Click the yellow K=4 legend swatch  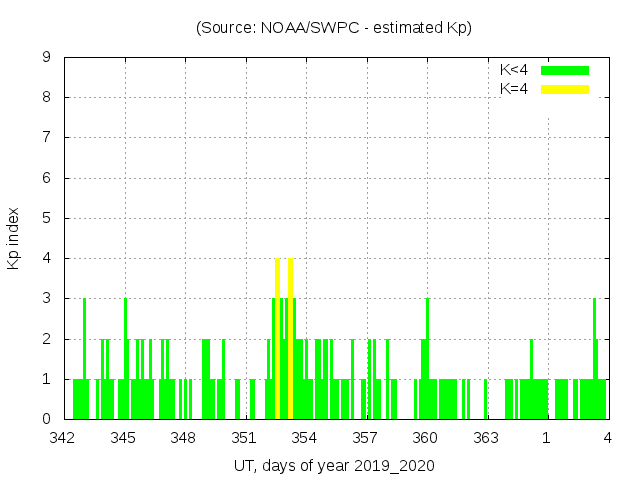(565, 89)
